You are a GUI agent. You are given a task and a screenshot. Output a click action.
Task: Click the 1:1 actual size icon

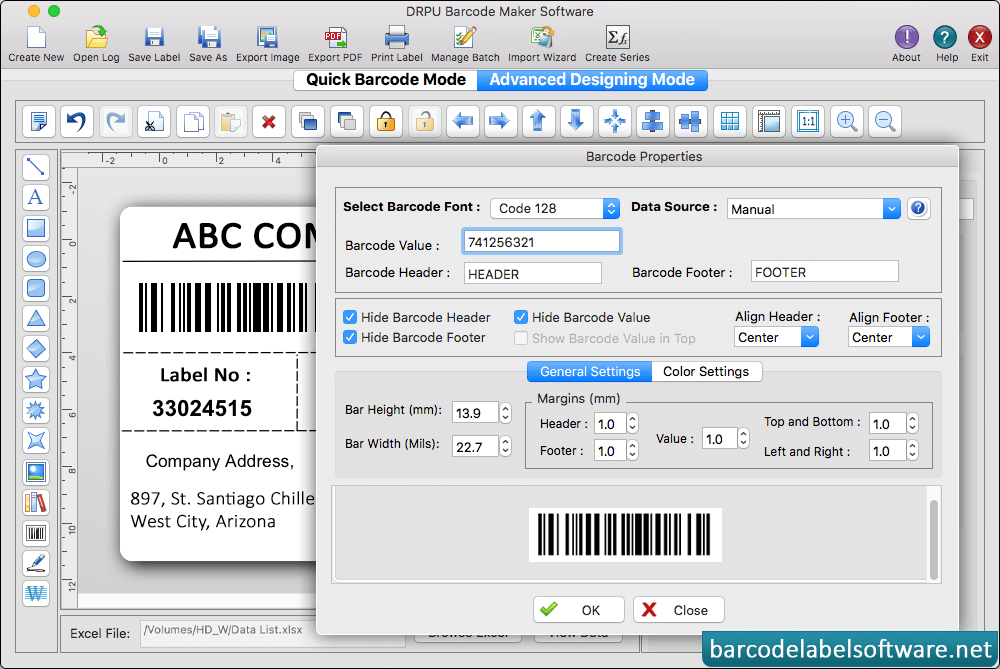tap(808, 121)
